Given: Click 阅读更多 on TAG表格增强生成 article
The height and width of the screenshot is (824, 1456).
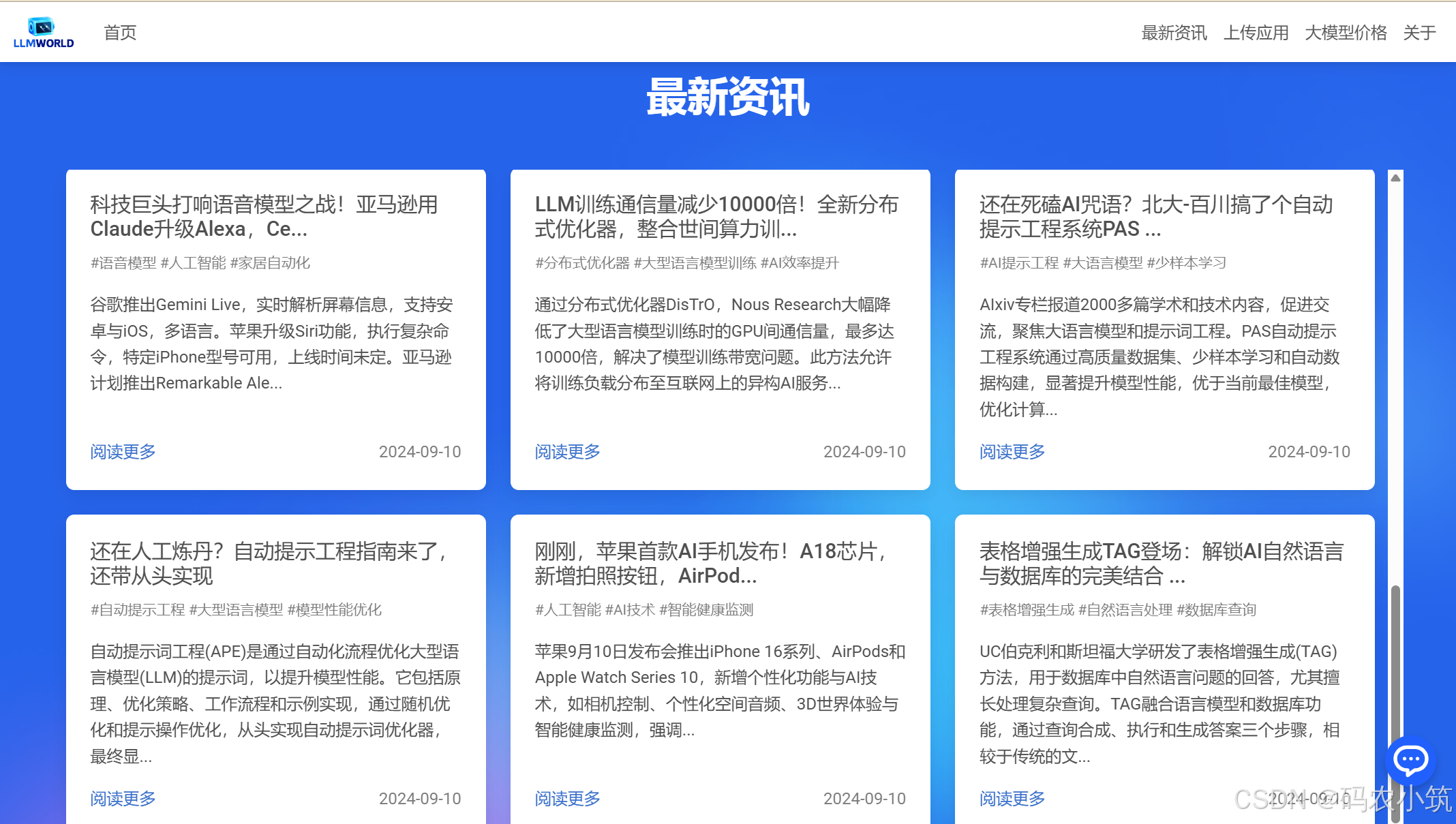Looking at the screenshot, I should [1012, 799].
